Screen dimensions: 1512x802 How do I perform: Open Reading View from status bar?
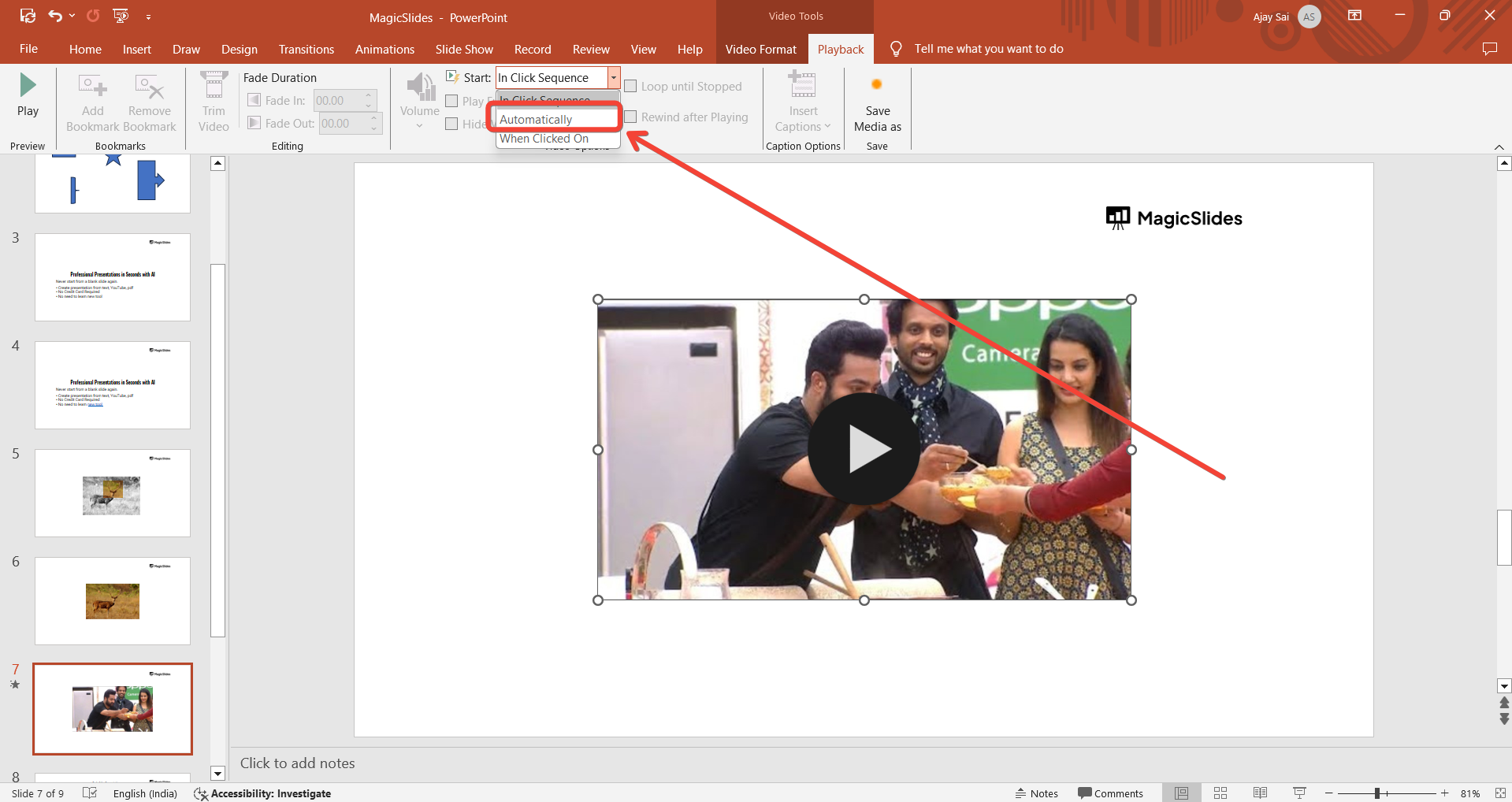click(1260, 793)
